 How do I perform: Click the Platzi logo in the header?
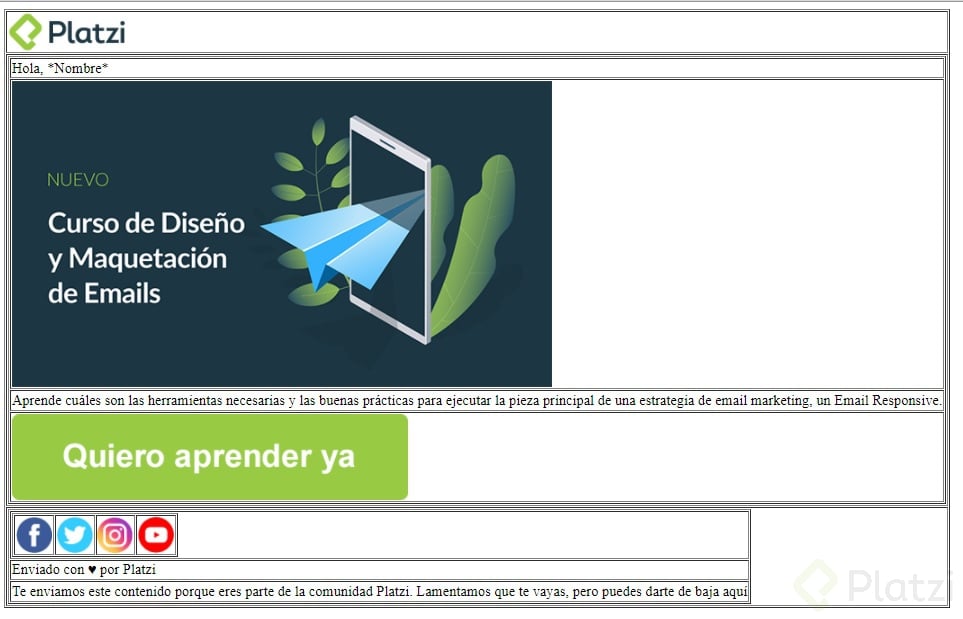coord(68,31)
